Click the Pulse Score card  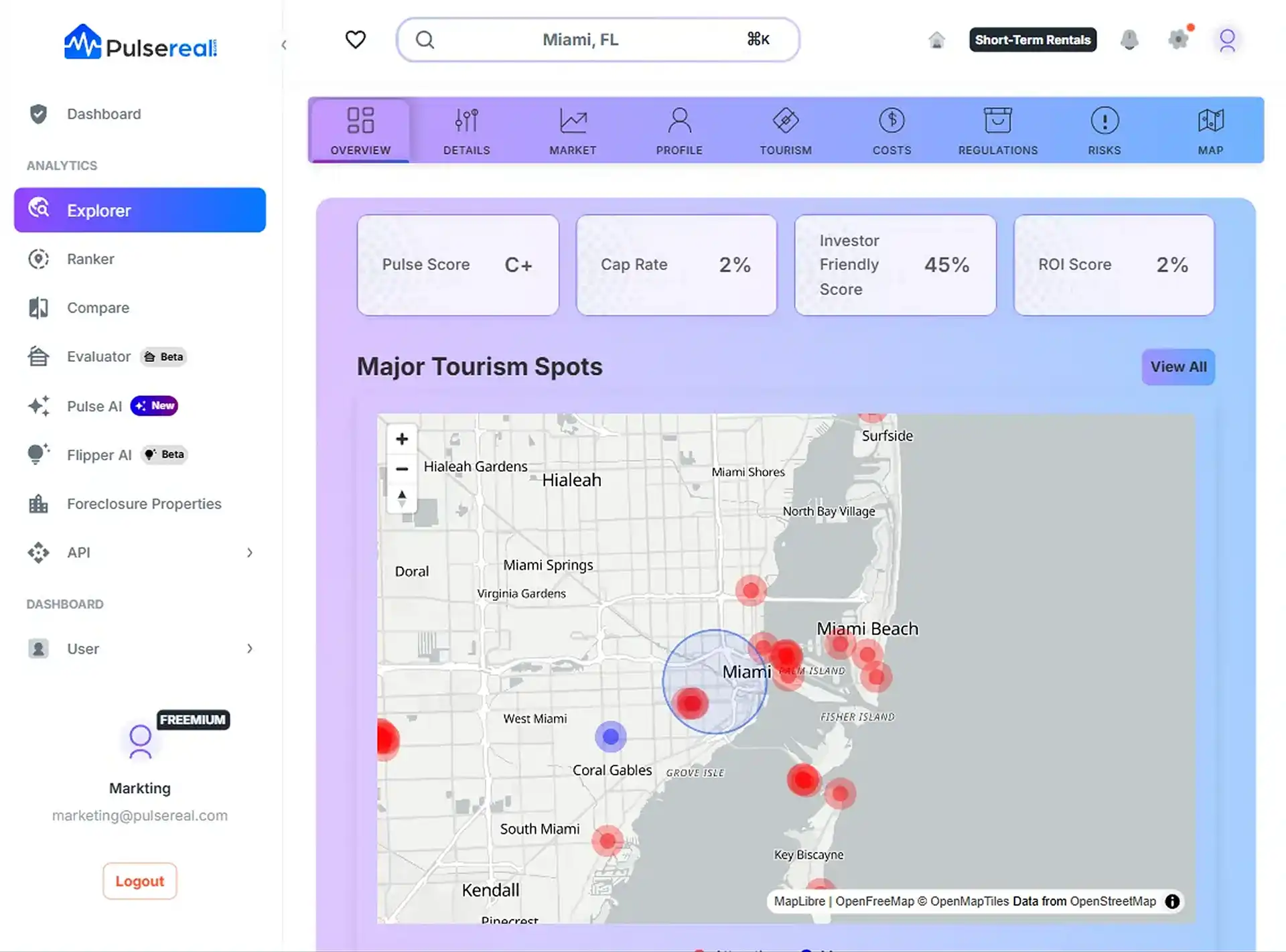(x=458, y=265)
